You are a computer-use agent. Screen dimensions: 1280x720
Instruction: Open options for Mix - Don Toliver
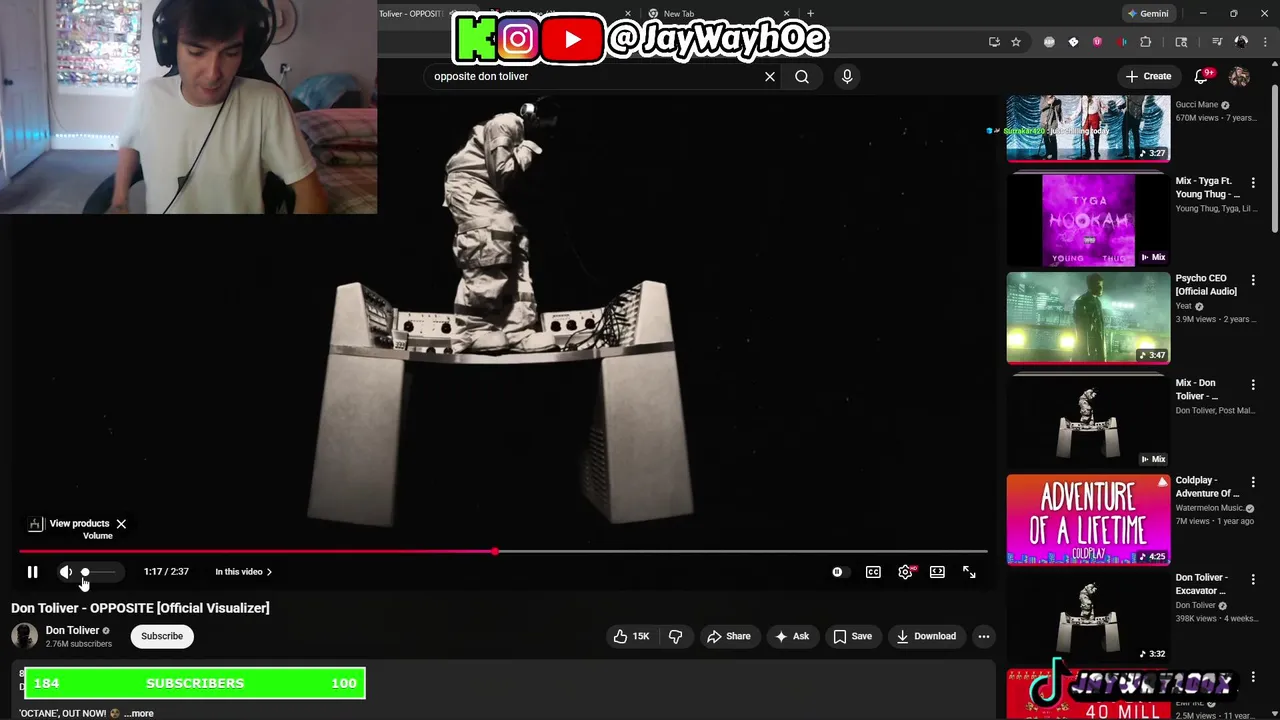(1253, 384)
